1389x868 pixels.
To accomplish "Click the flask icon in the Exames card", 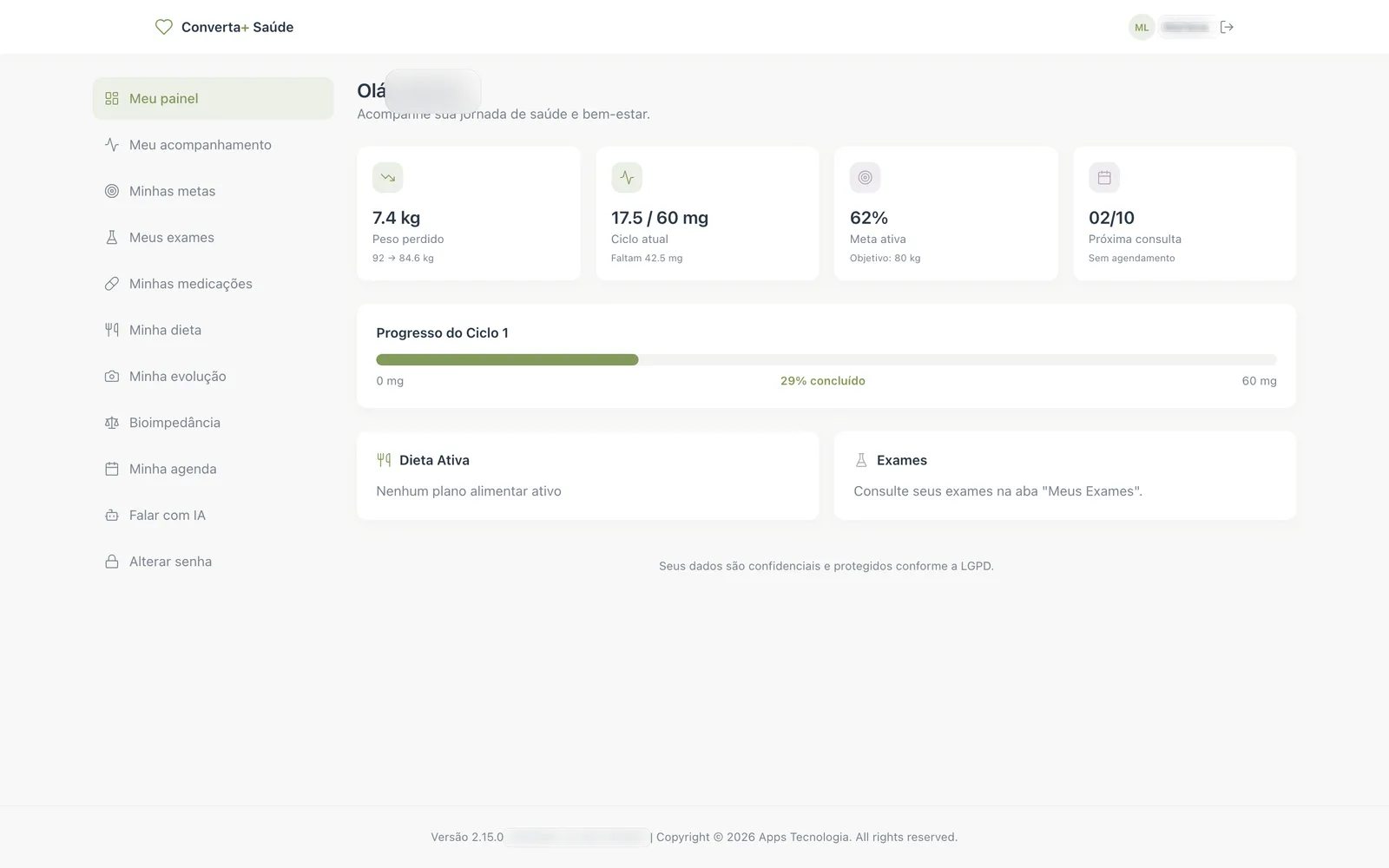I will click(861, 460).
